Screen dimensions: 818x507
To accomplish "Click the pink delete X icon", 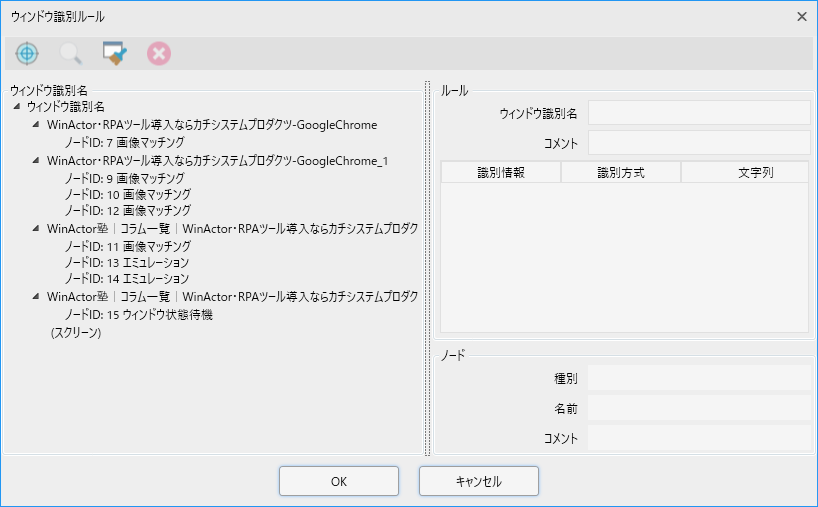I will click(158, 54).
